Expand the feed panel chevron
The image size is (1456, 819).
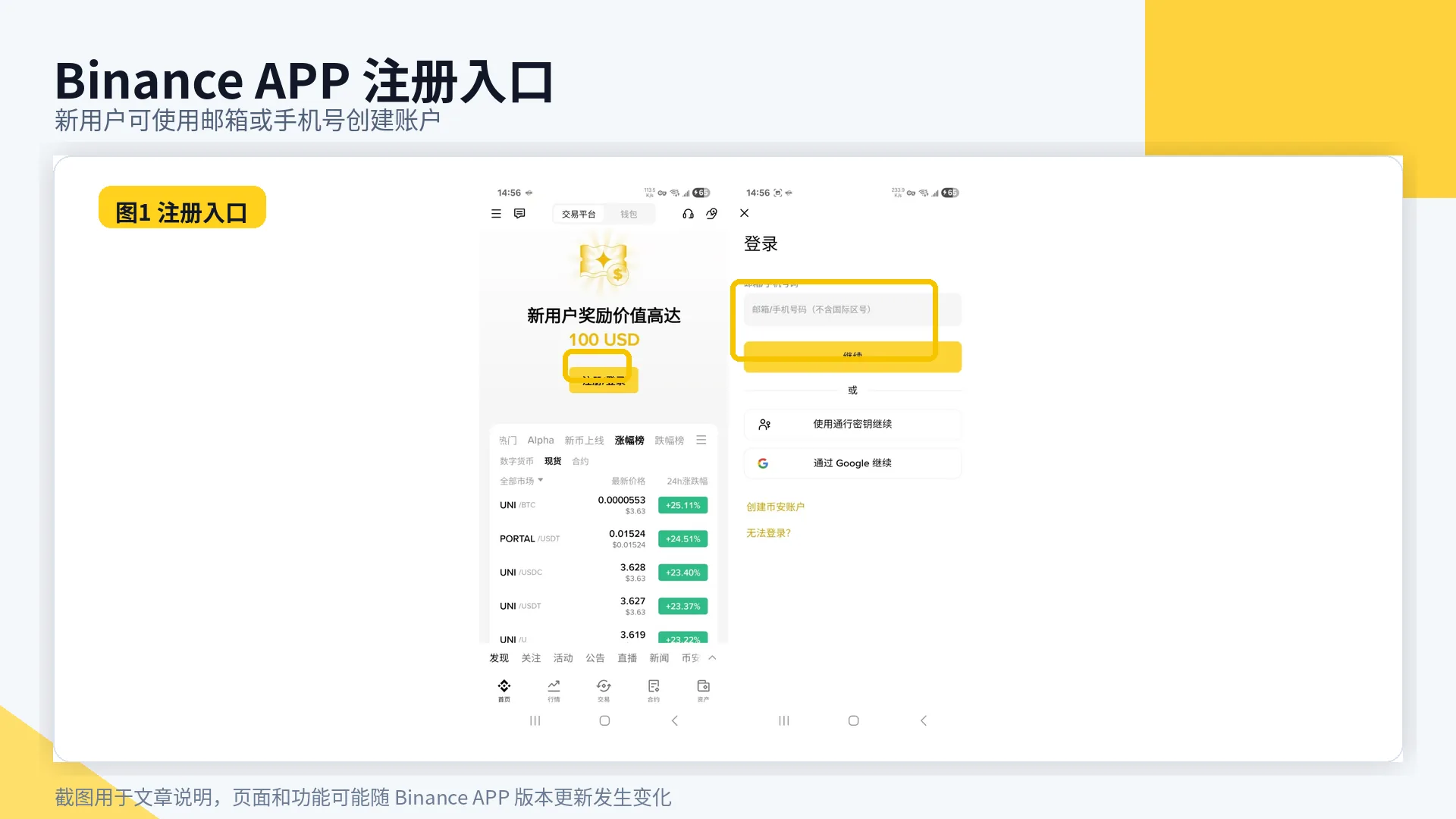click(712, 657)
